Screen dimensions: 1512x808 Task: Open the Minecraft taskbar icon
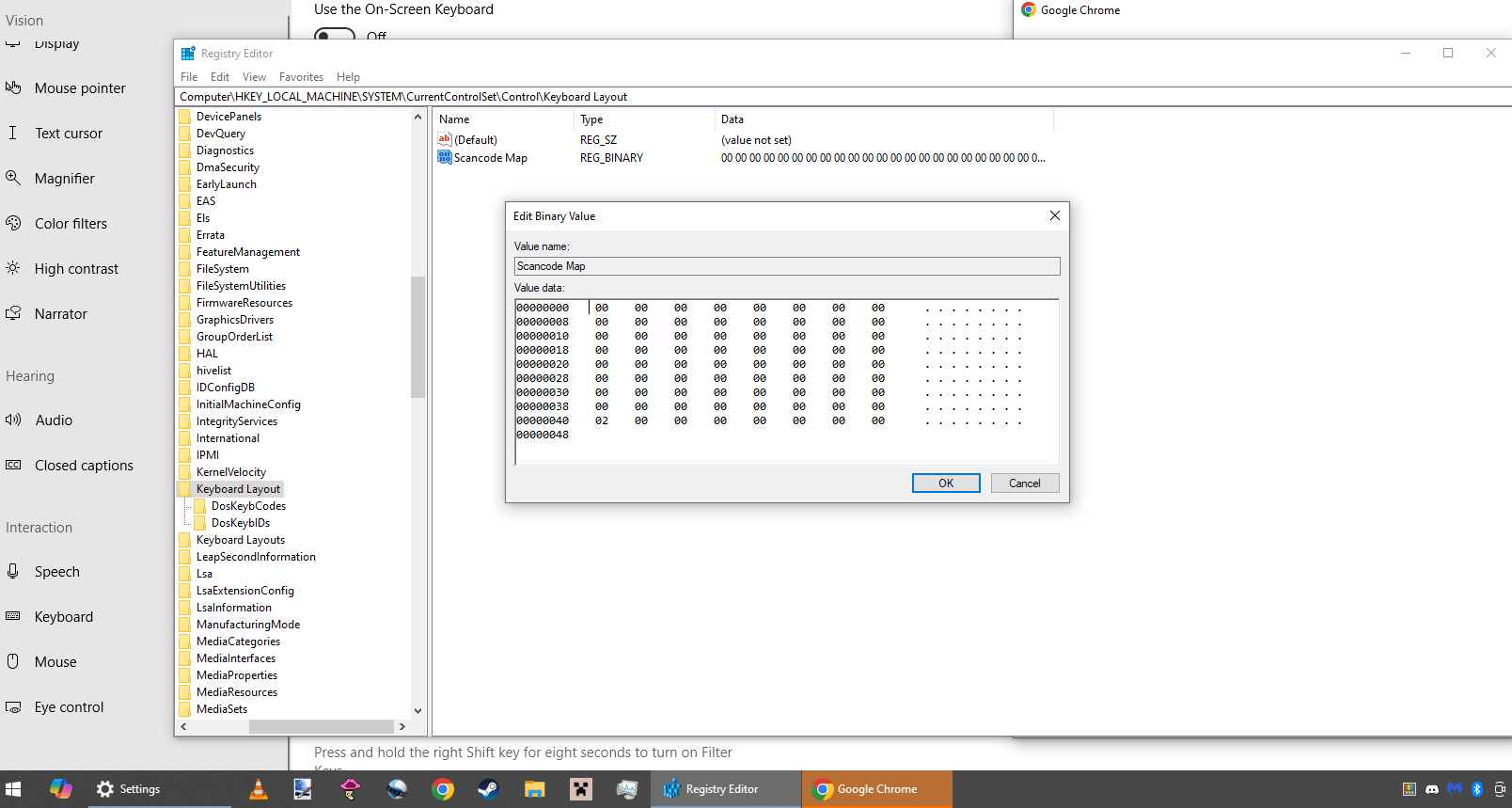click(581, 789)
